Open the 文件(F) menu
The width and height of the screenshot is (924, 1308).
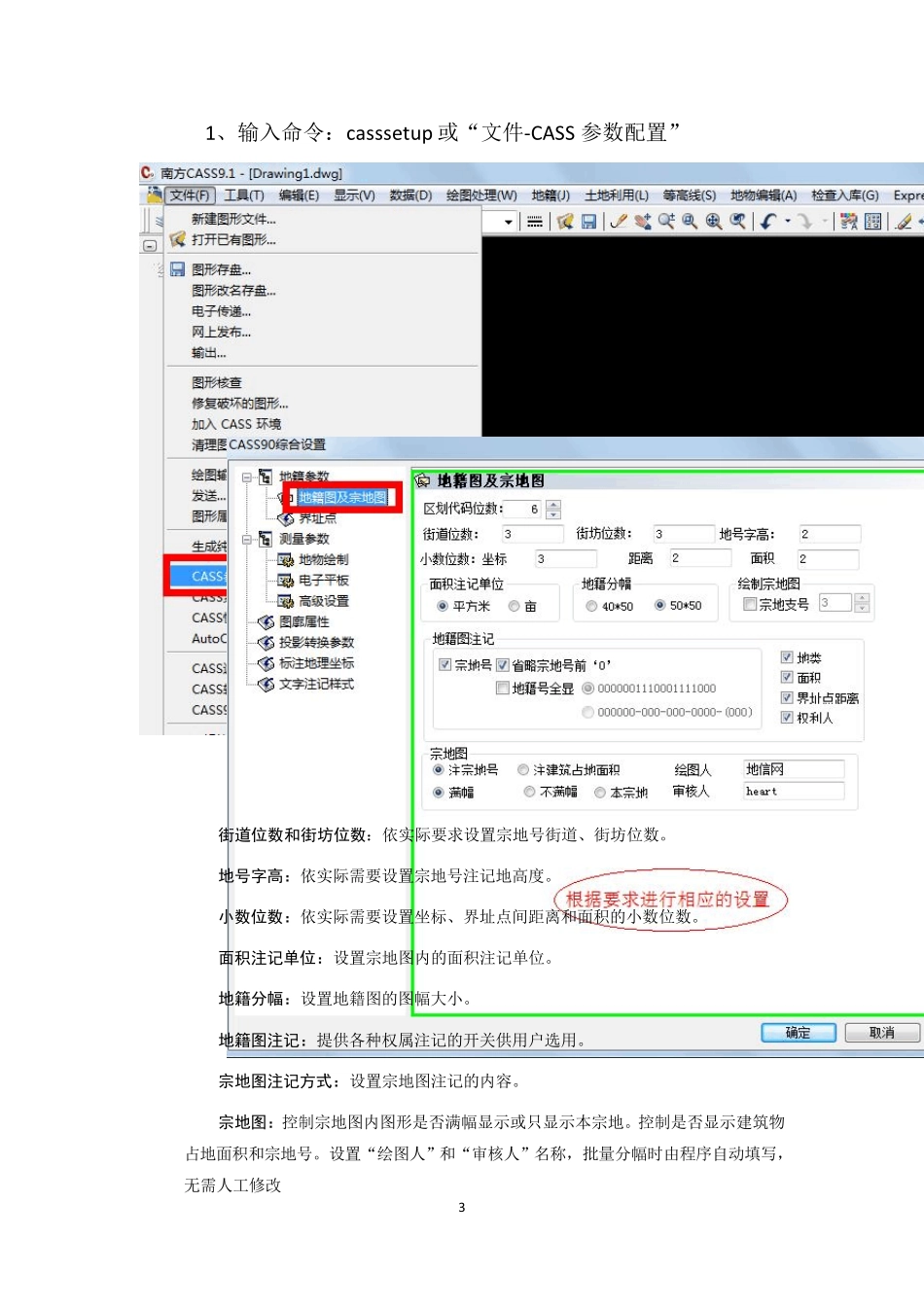(x=190, y=195)
